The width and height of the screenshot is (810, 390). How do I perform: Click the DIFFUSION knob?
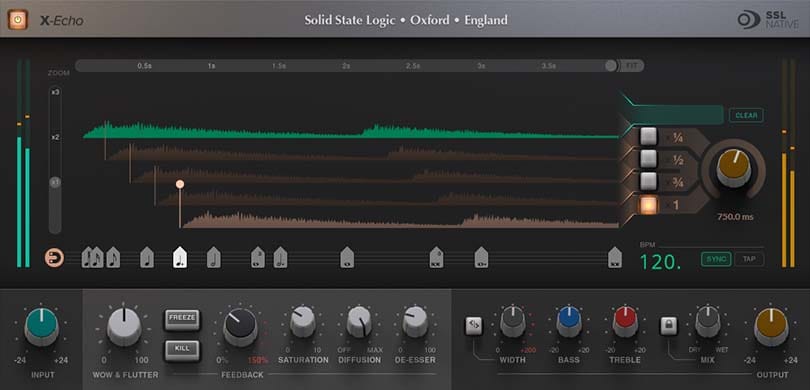point(359,321)
